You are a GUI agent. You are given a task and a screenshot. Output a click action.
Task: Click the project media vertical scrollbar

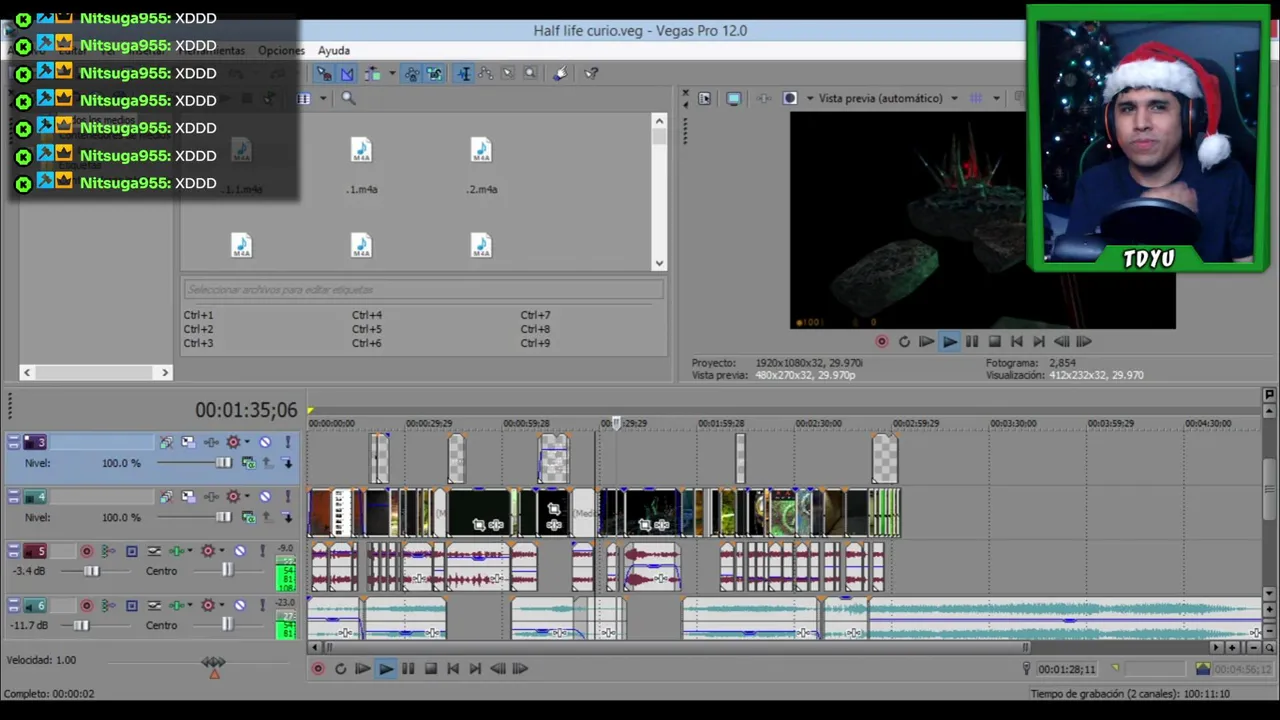point(659,191)
